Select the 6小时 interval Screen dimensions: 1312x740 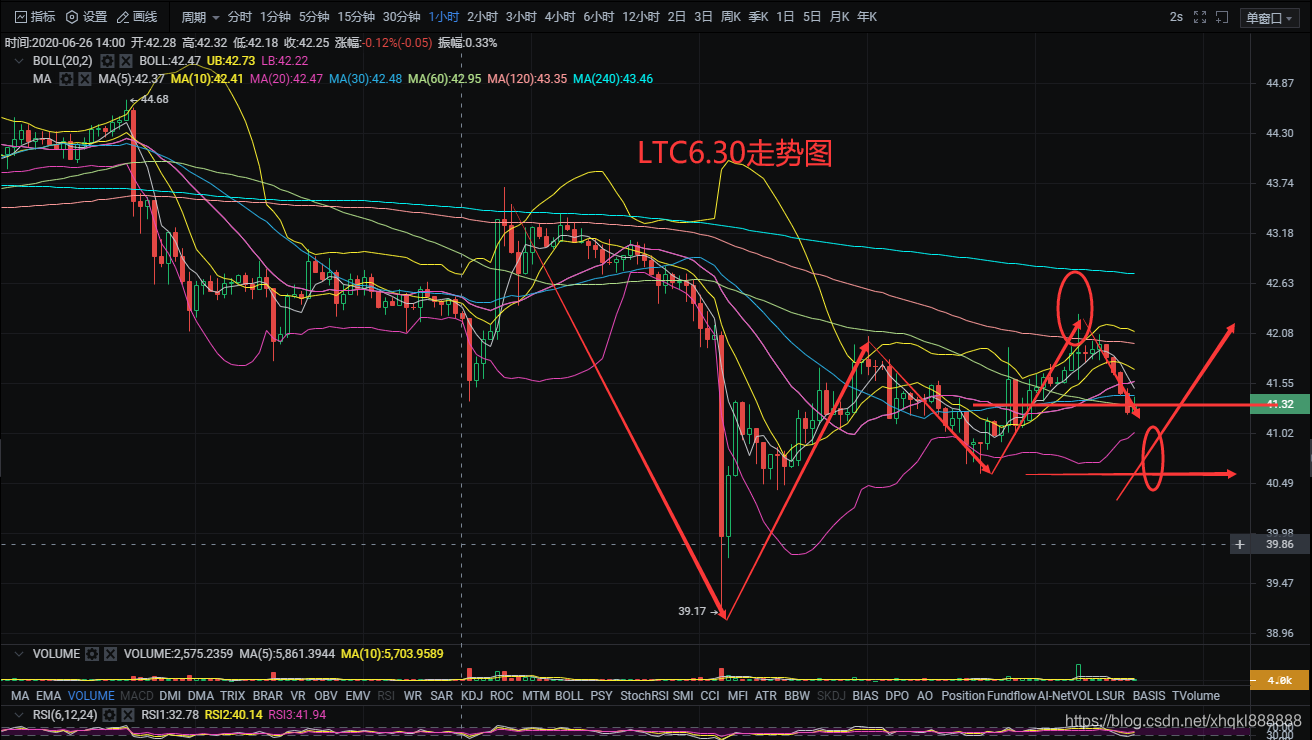coord(599,17)
